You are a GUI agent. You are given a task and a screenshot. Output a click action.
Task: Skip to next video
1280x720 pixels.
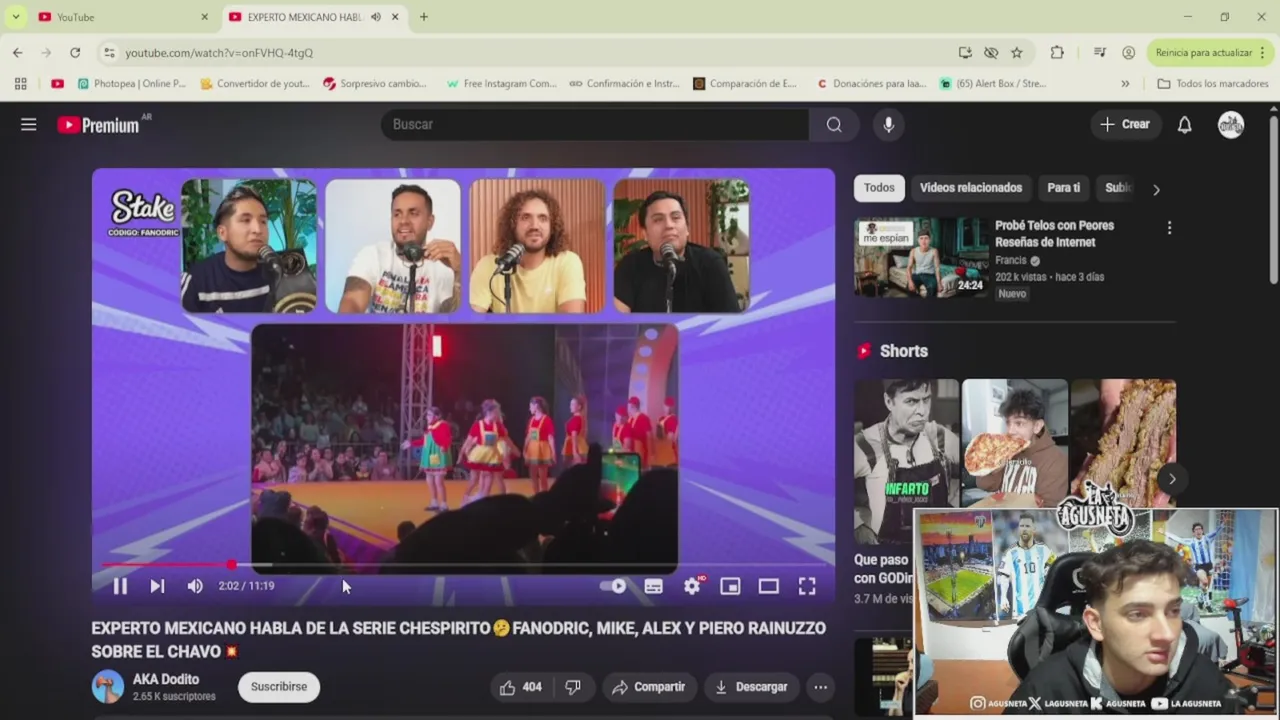coord(157,586)
